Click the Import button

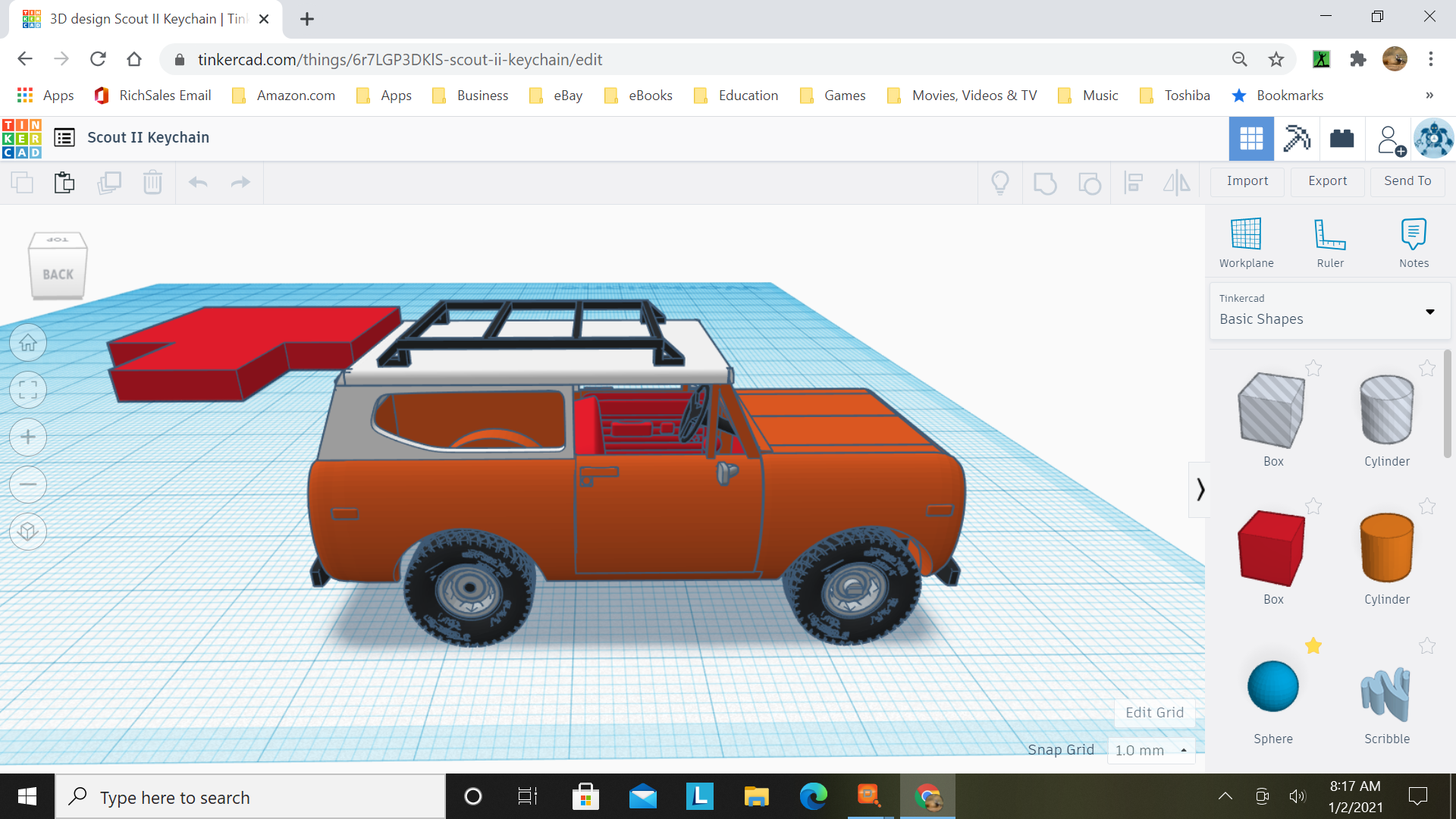[1247, 181]
